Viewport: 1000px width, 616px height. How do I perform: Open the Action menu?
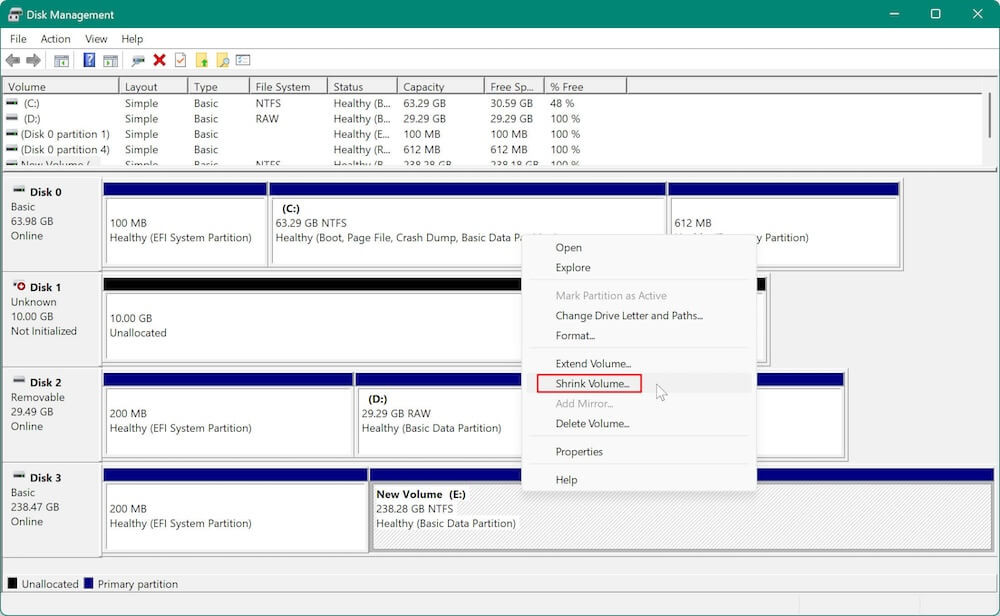[x=55, y=38]
